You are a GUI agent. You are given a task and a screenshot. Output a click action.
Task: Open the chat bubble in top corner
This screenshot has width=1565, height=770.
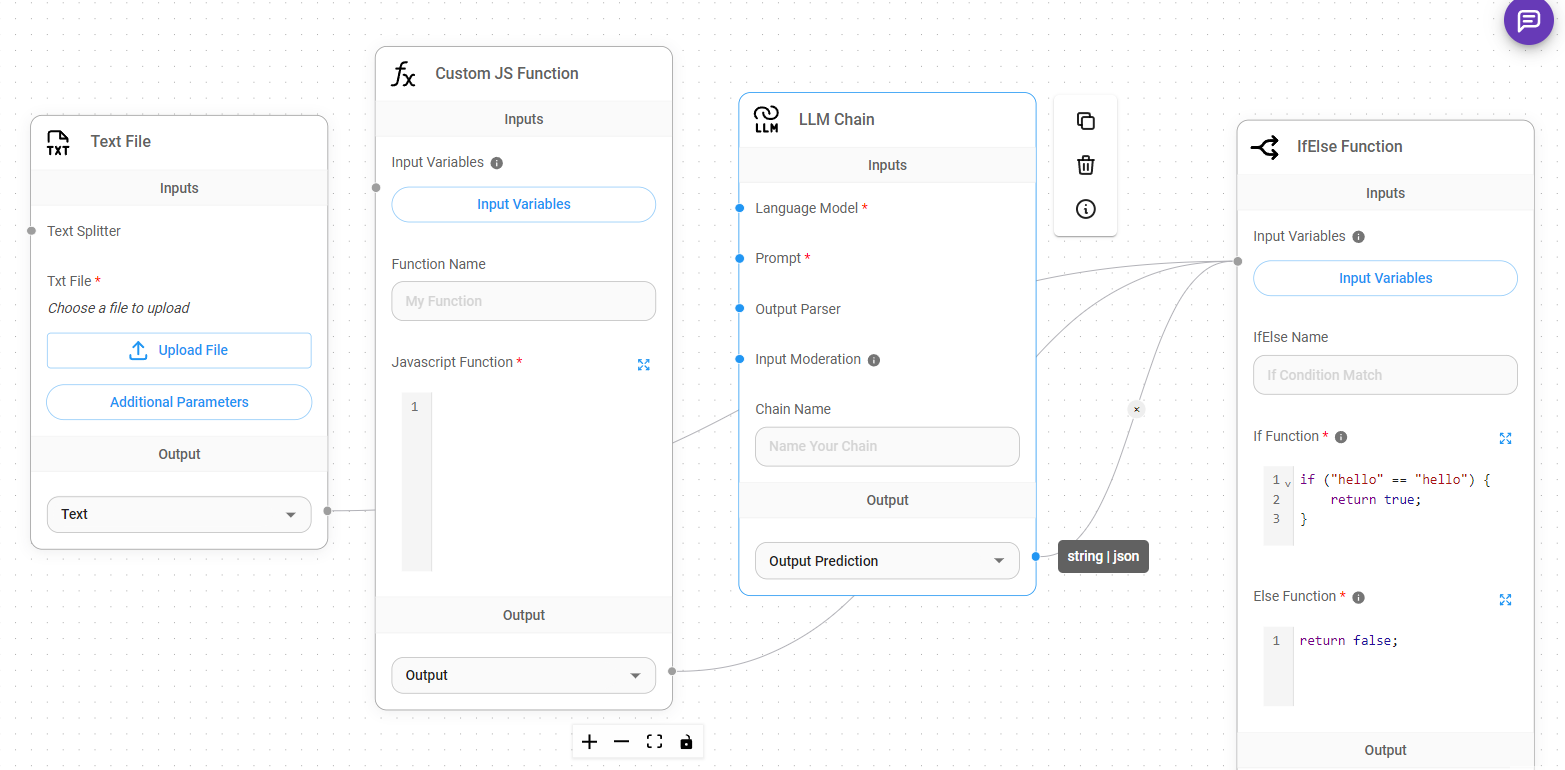(1528, 20)
